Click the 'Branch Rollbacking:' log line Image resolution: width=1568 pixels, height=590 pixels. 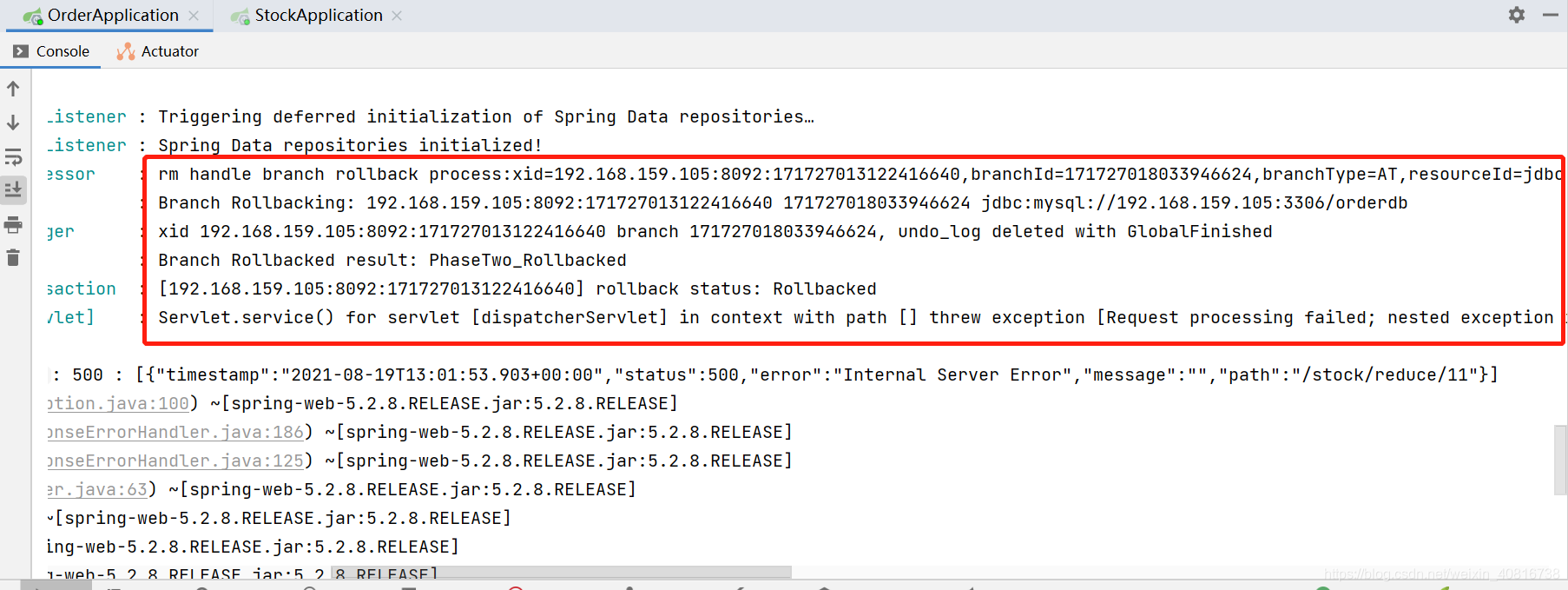pyautogui.click(x=782, y=202)
